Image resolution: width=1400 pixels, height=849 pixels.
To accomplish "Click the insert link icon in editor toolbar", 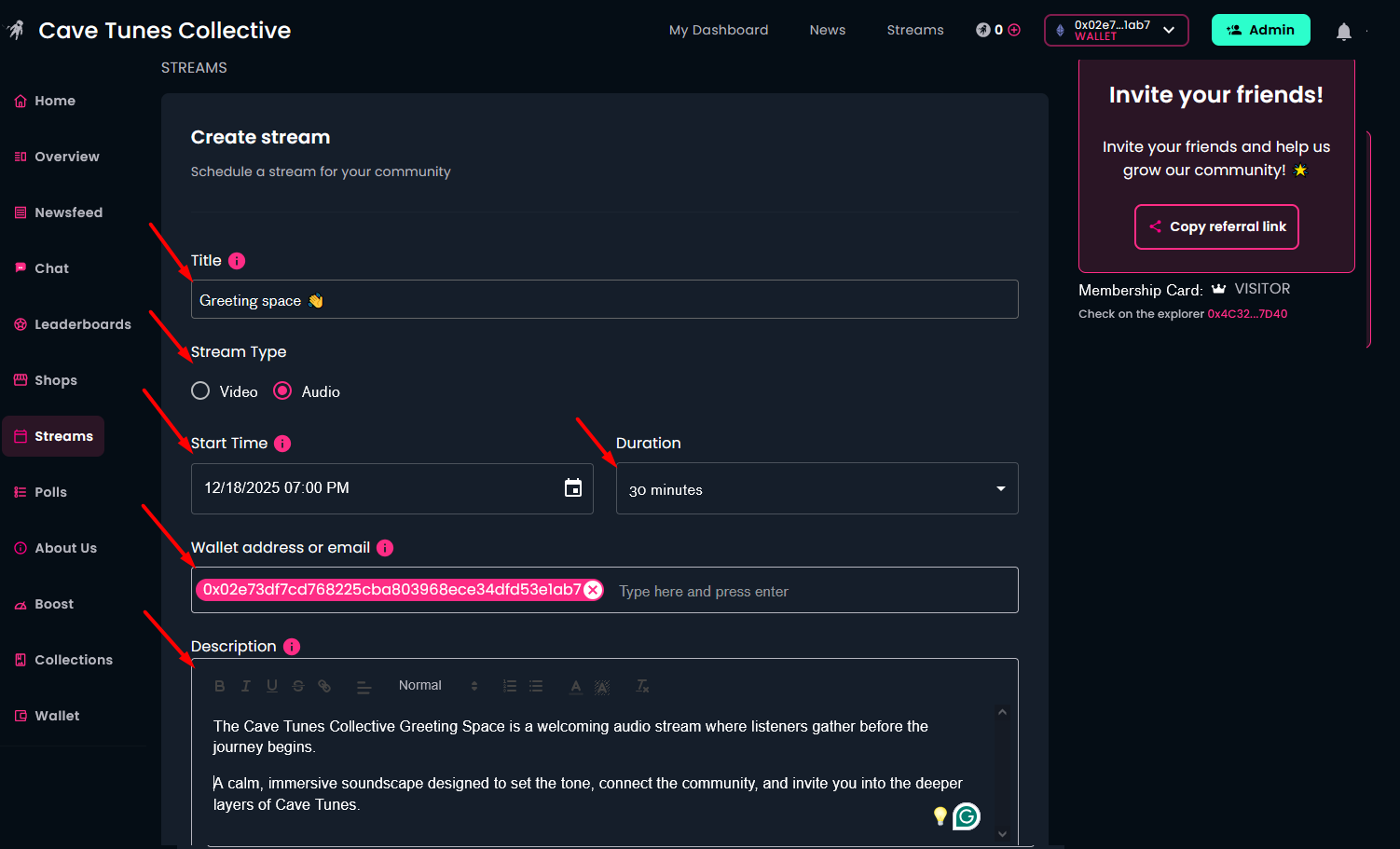I will coord(324,686).
